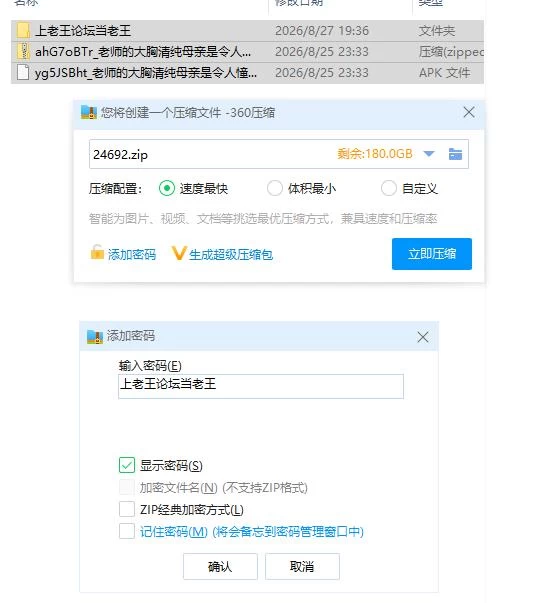Start compression with 立即压缩 button

tap(432, 254)
